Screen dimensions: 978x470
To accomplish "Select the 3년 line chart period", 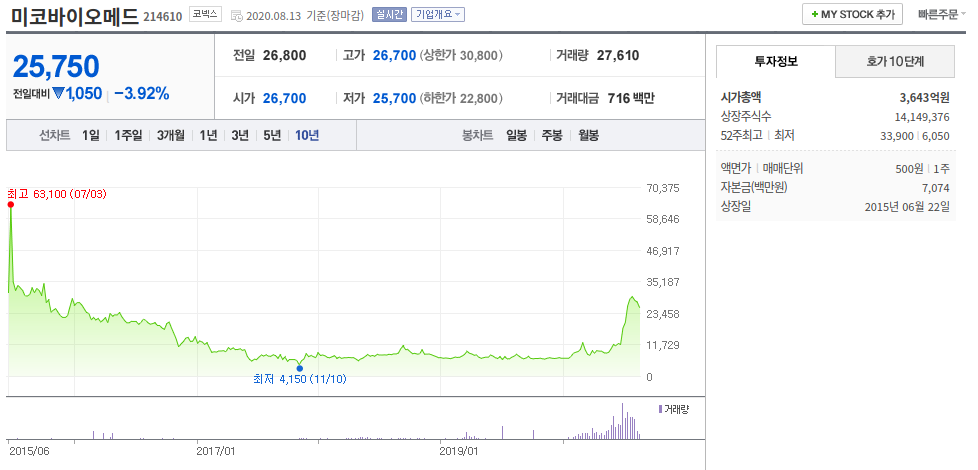I will click(240, 135).
